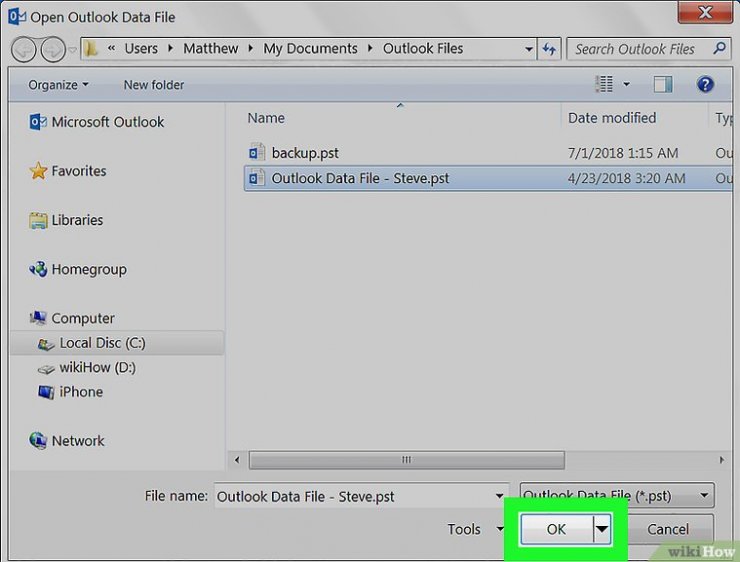Open the blue Help icon

705,84
